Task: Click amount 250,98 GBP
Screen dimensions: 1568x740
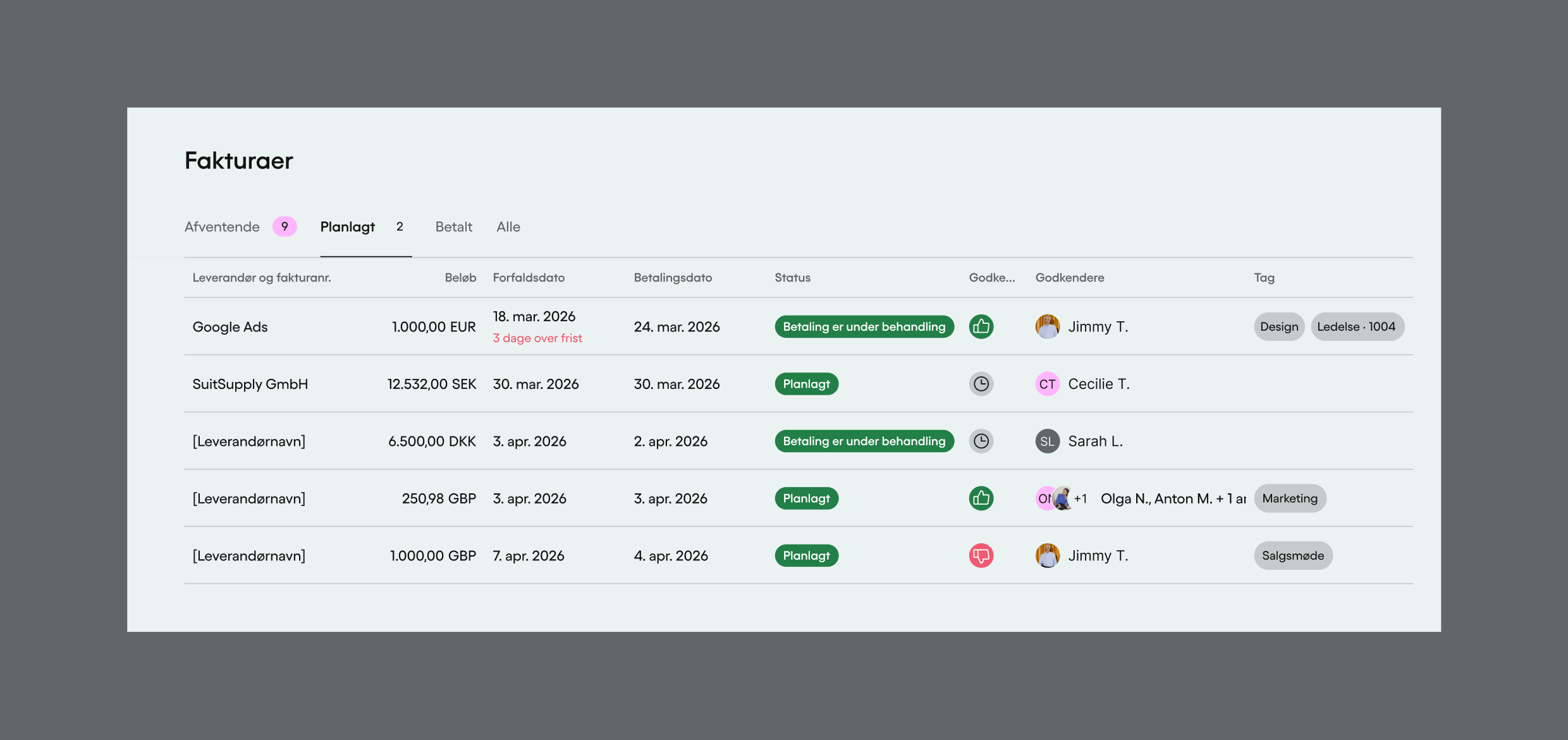Action: point(439,498)
